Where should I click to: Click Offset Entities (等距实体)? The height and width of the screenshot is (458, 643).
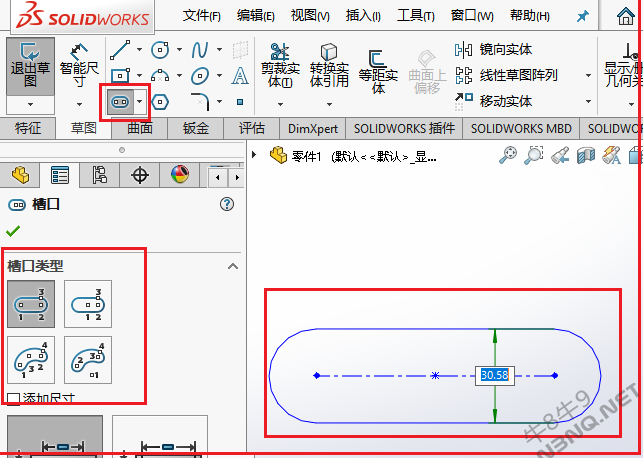[x=378, y=71]
